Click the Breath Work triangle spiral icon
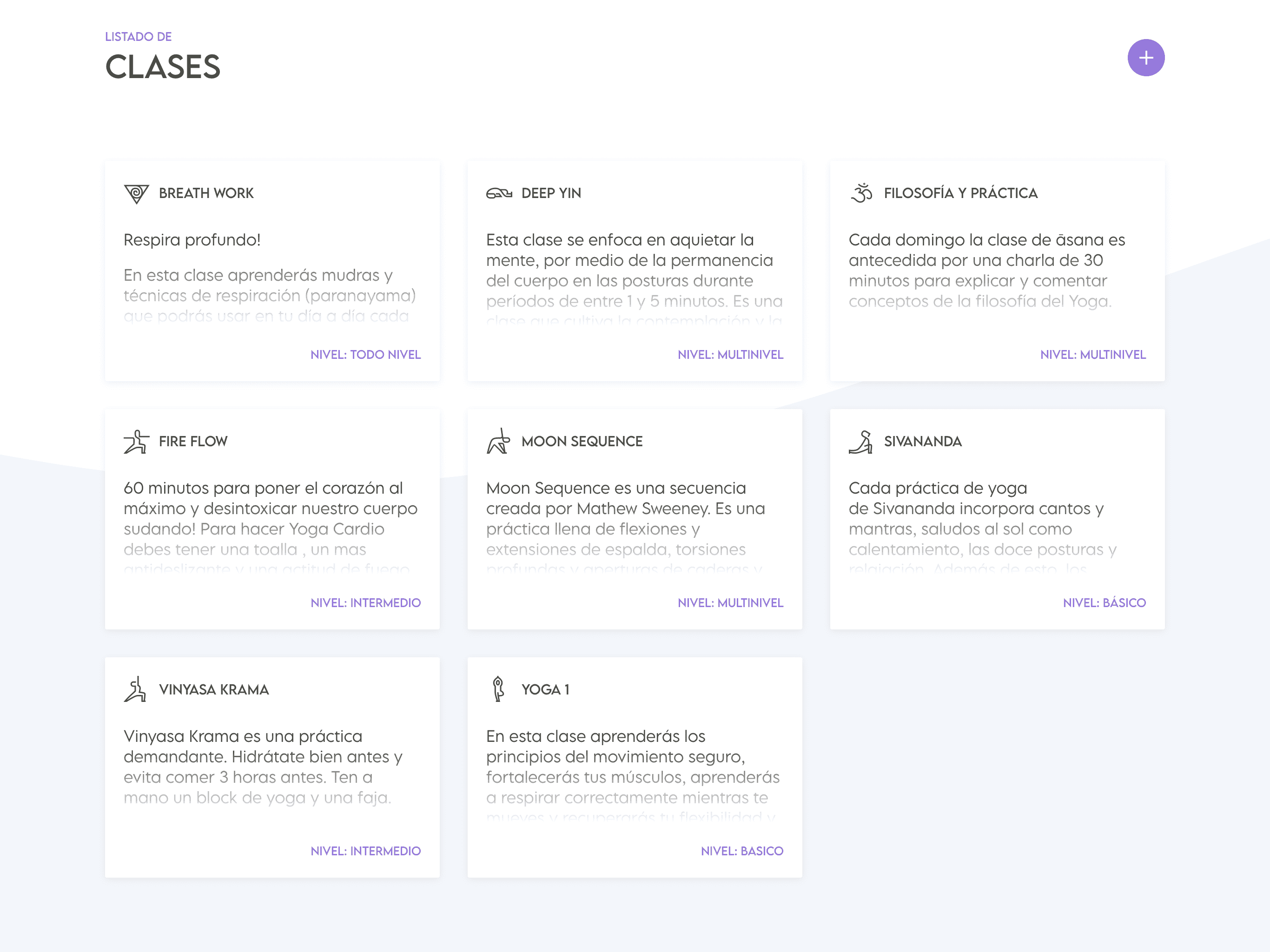This screenshot has height=952, width=1270. pyautogui.click(x=136, y=193)
